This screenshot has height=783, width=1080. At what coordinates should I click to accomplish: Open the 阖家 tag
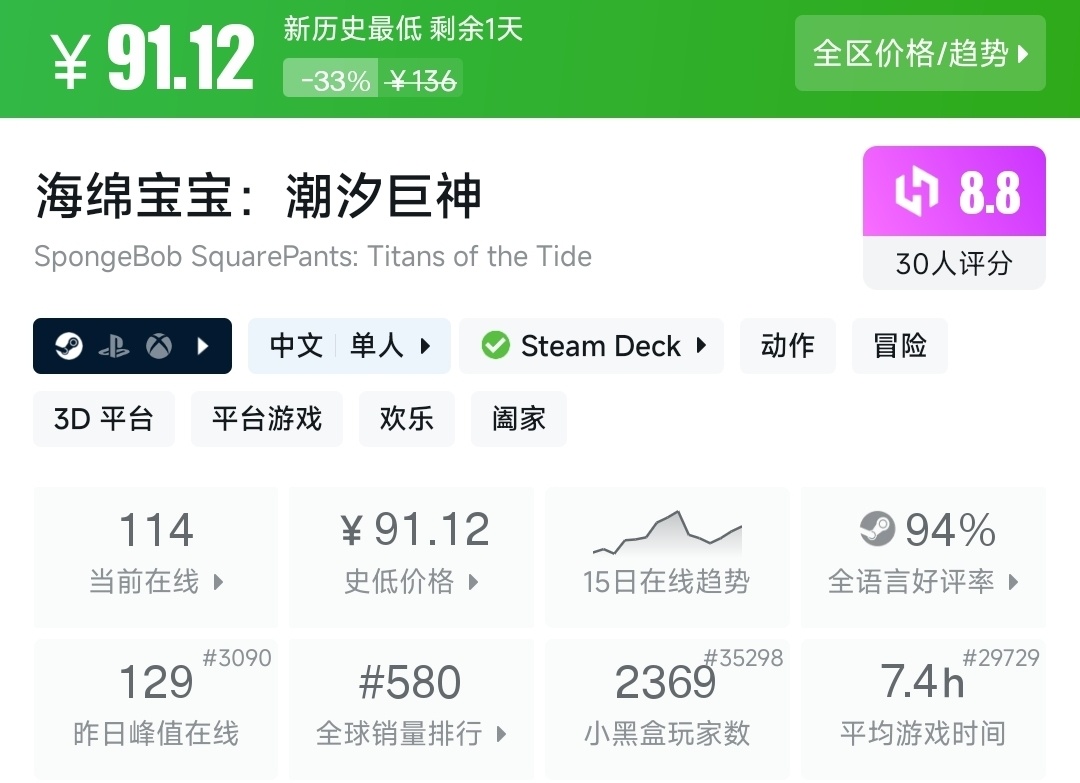519,418
